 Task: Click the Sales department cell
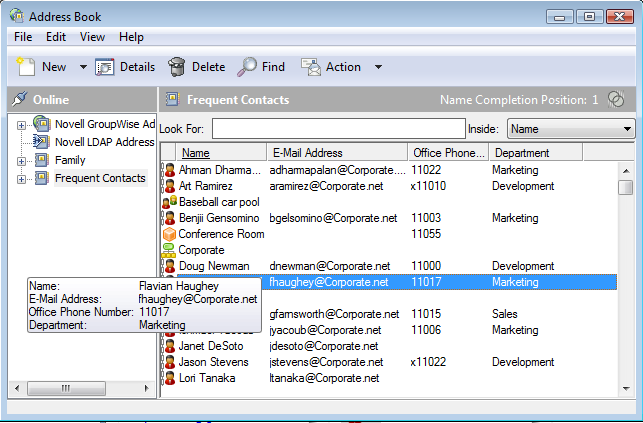505,314
